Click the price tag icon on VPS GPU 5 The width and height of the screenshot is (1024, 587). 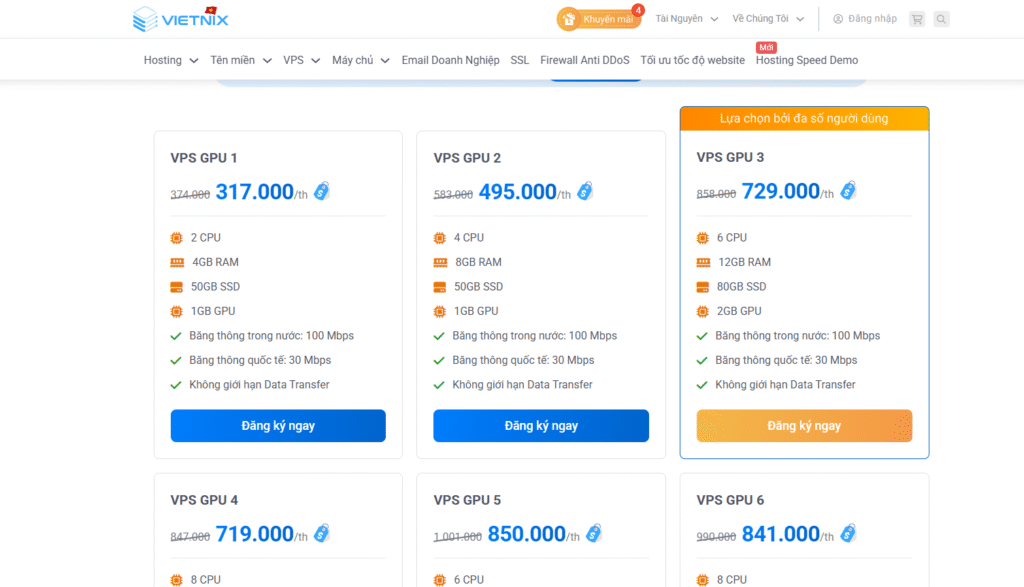point(593,533)
